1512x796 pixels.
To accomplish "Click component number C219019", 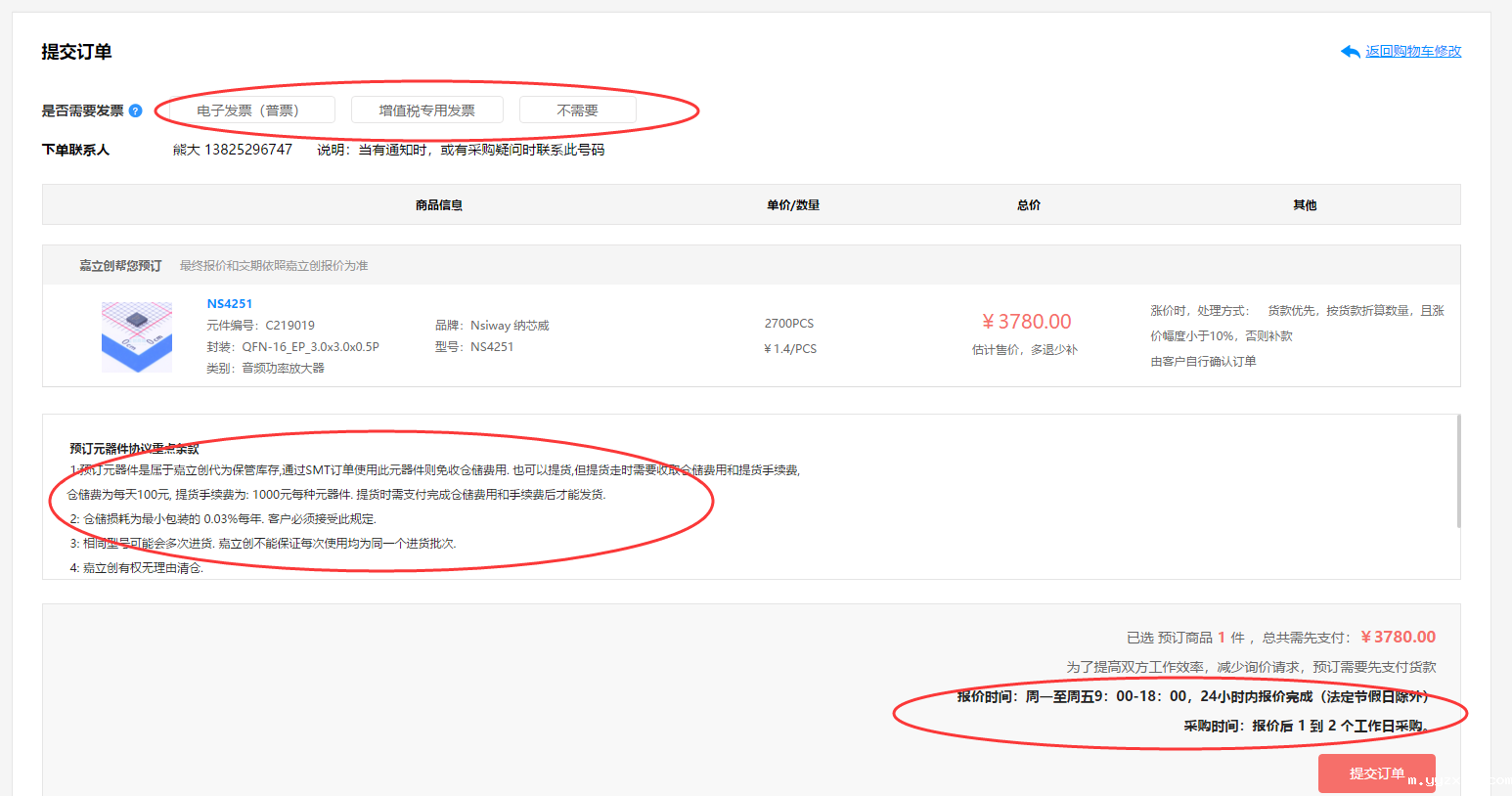I will tap(289, 326).
